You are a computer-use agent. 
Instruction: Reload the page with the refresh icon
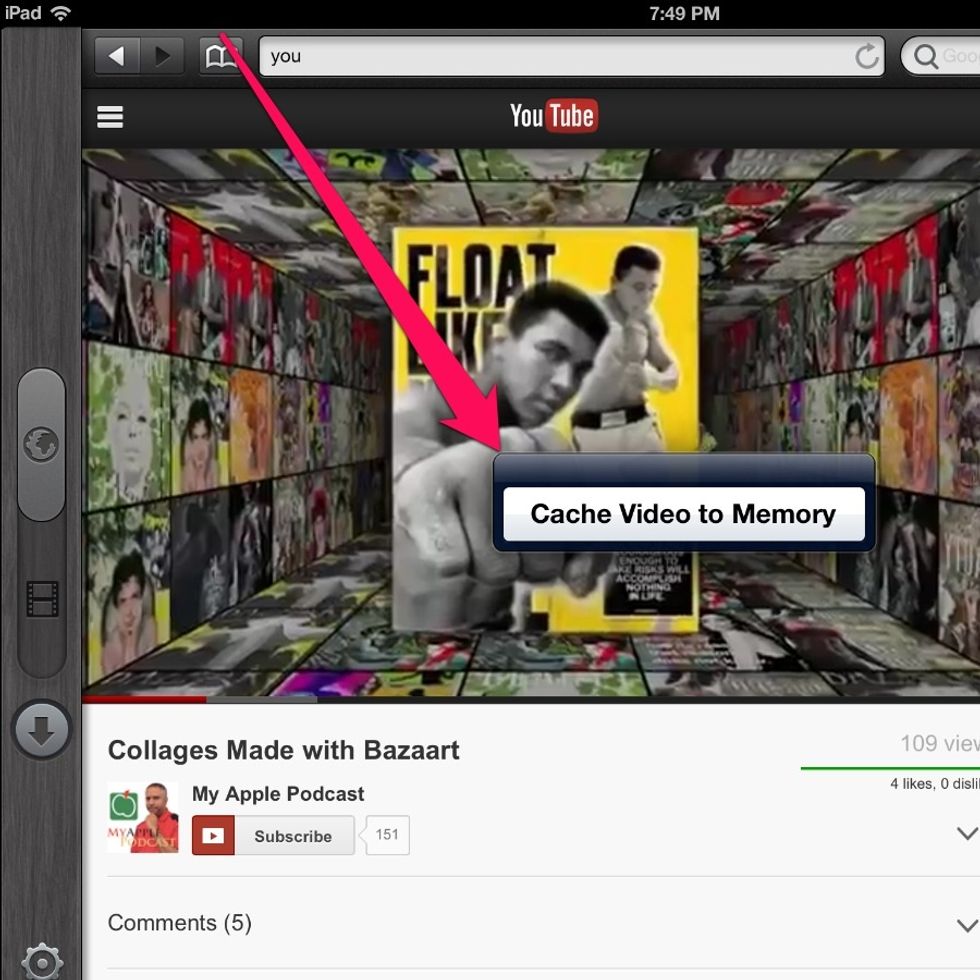(x=867, y=56)
